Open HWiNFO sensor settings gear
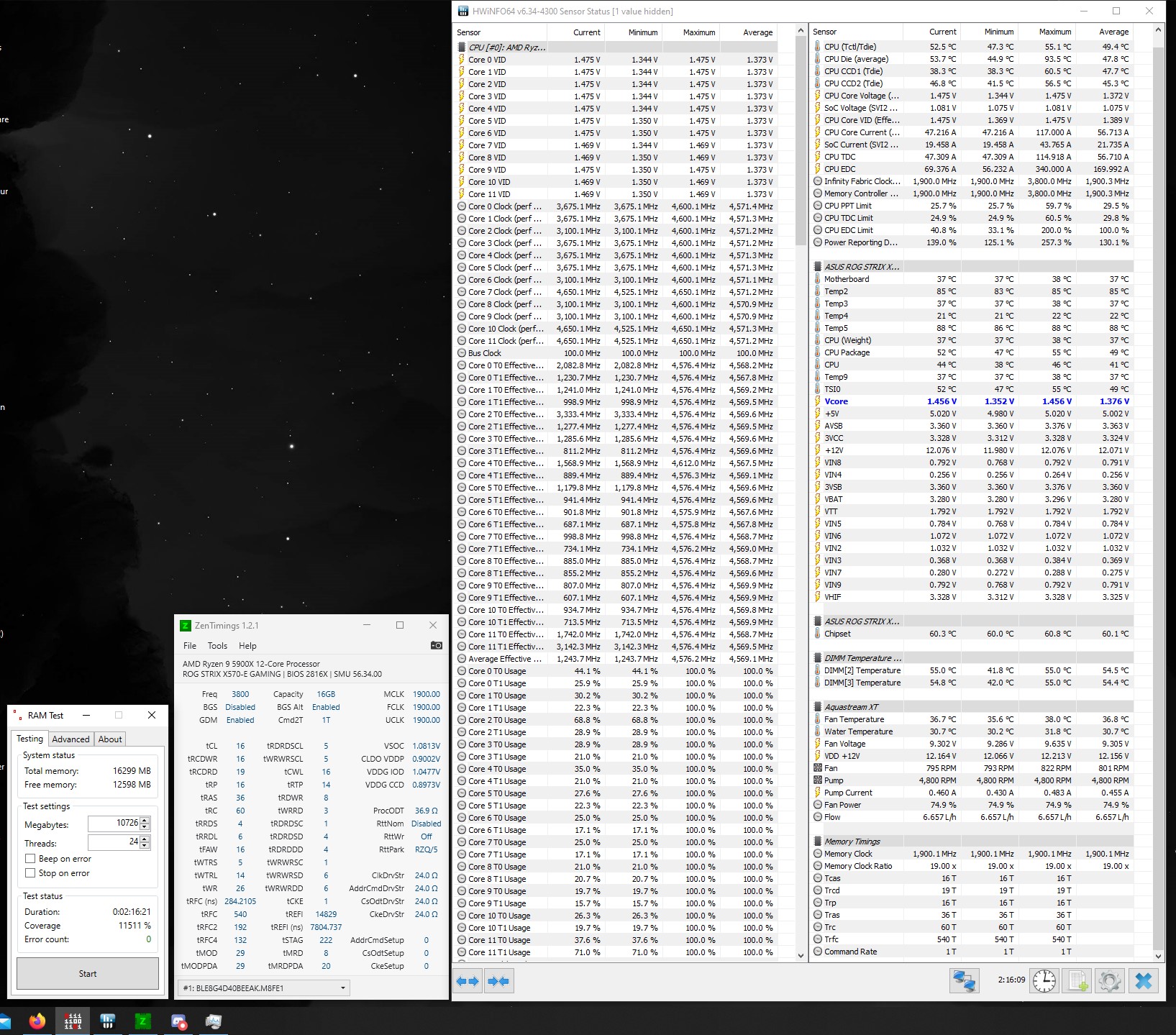Viewport: 1176px width, 1035px height. tap(1110, 981)
